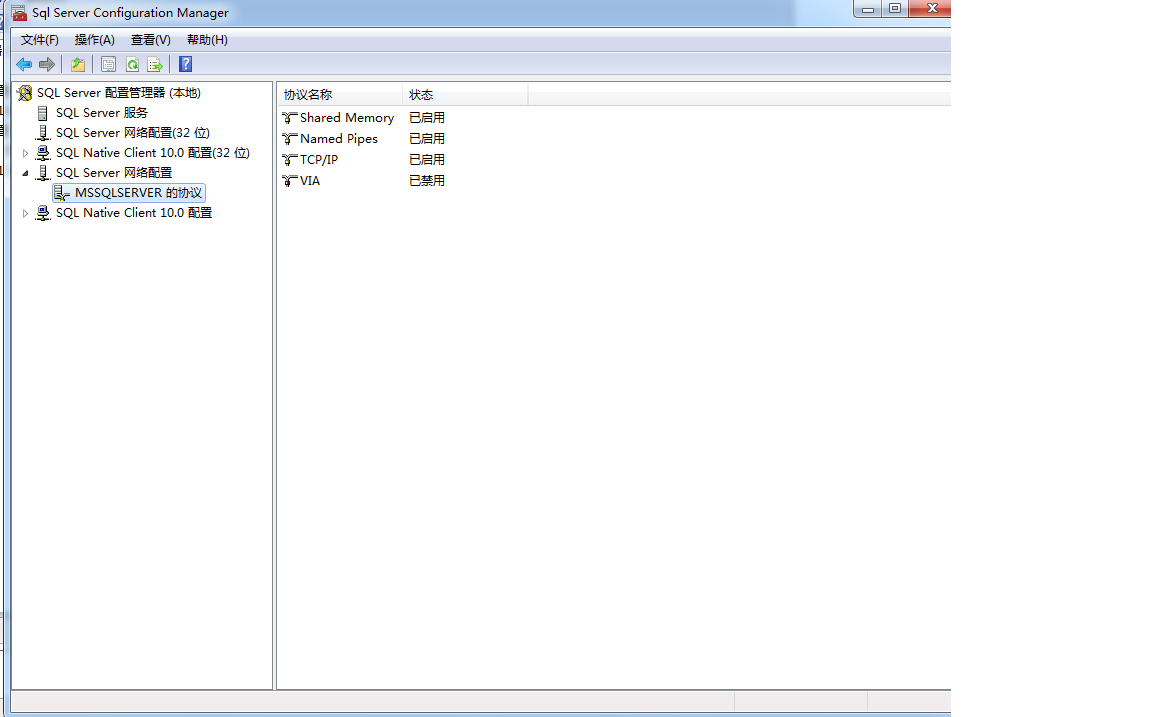Open the 查看(V) menu
Screen dimensions: 1152x717
(x=151, y=40)
